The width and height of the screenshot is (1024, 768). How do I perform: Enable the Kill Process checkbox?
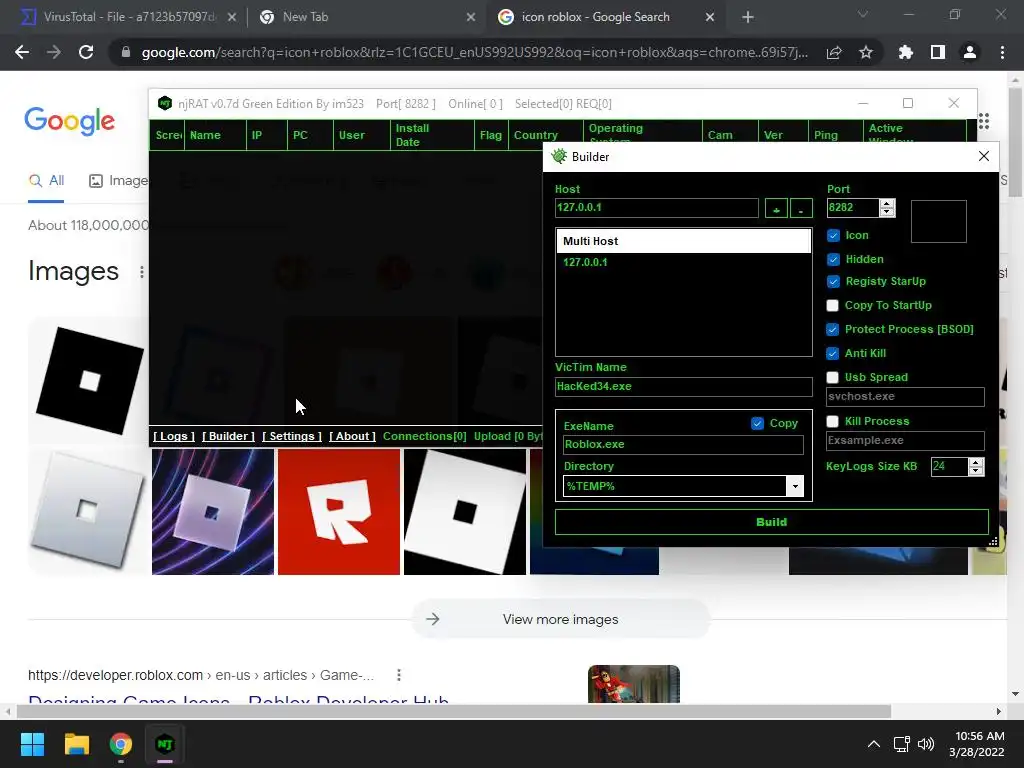coord(833,421)
